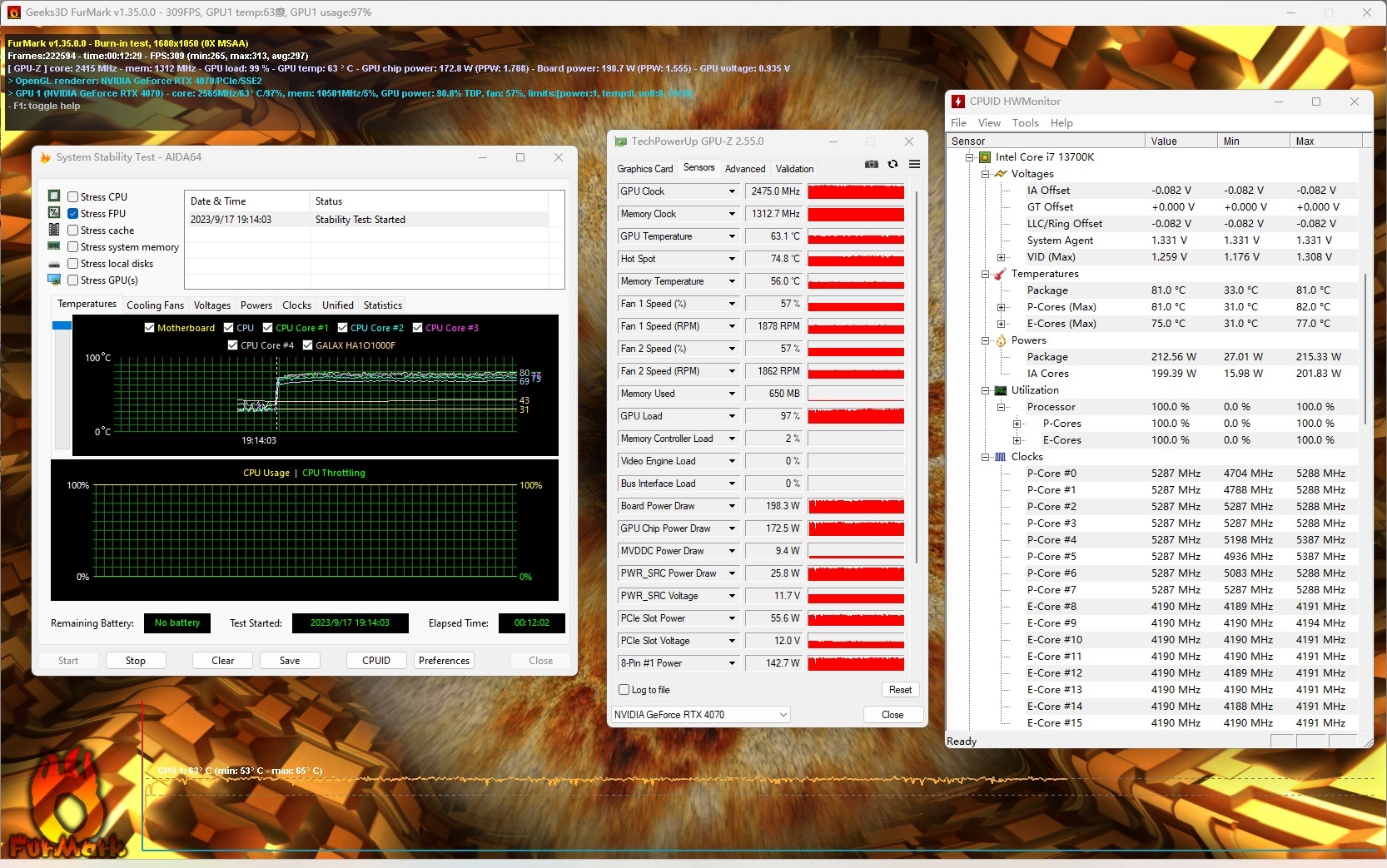Switch to Cooling Fans tab in AIDA64

click(x=156, y=305)
